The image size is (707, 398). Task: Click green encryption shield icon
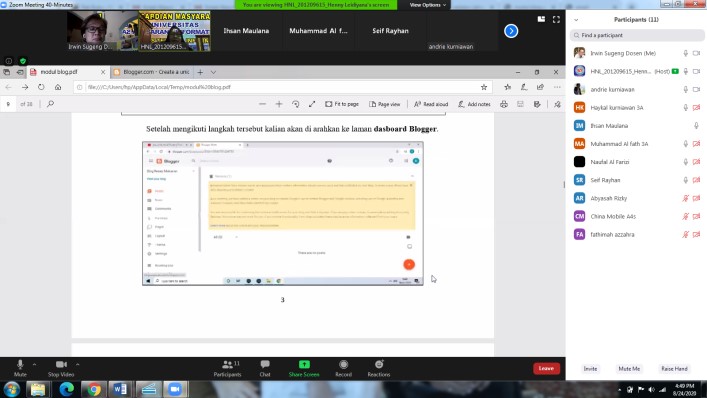click(23, 61)
